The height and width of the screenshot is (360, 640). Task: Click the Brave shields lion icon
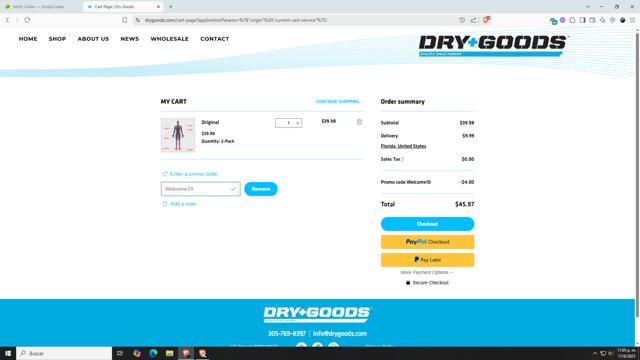(x=486, y=20)
